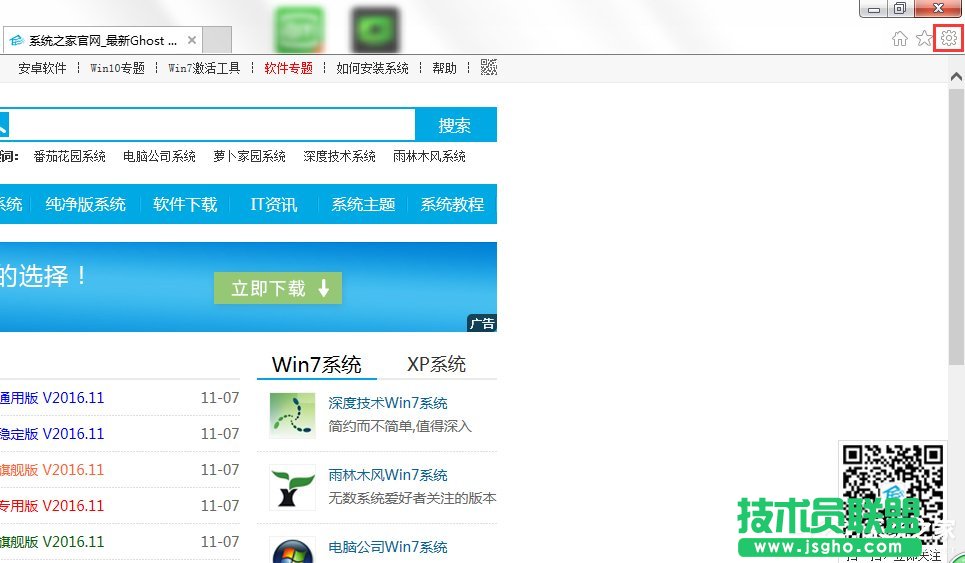Open hot keyword 番茄花园系统
Image resolution: width=965 pixels, height=563 pixels.
[70, 156]
